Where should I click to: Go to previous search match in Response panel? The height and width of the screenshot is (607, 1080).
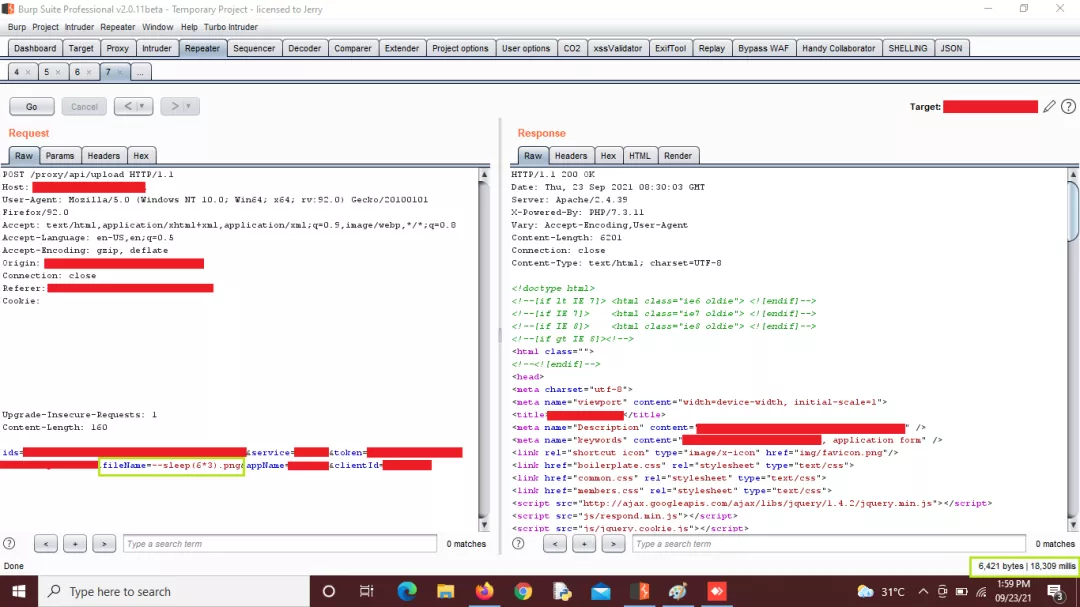[x=554, y=543]
